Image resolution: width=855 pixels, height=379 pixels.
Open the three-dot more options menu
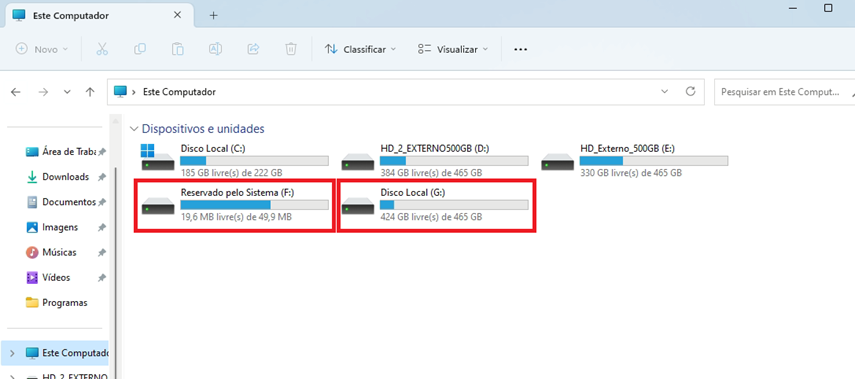(x=521, y=49)
